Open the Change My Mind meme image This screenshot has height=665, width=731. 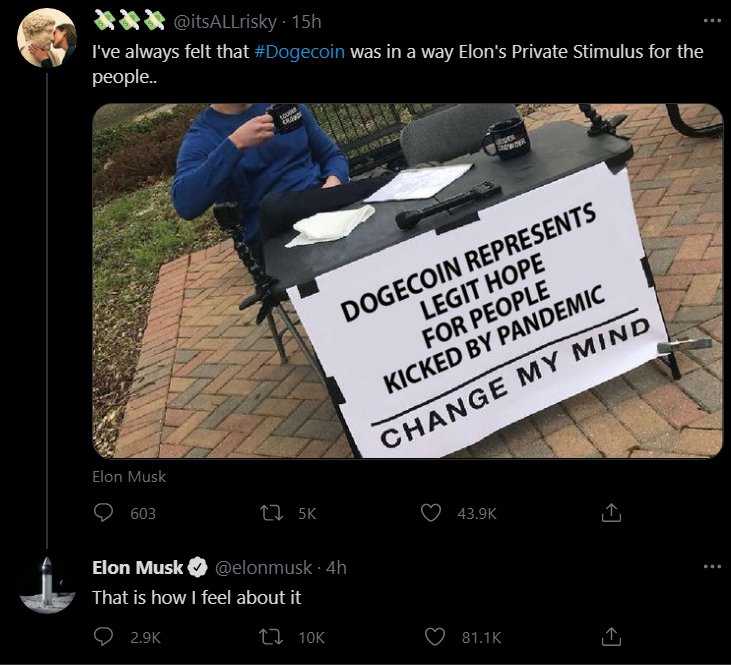tap(407, 280)
